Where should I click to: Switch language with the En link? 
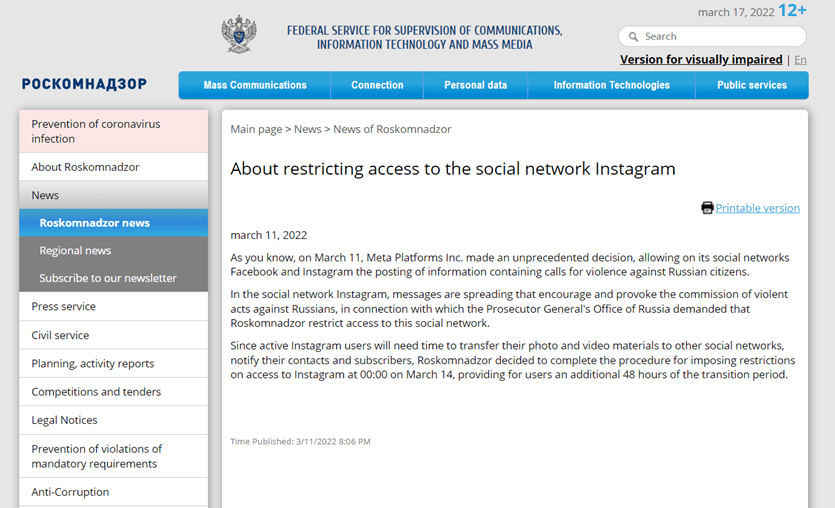point(800,60)
